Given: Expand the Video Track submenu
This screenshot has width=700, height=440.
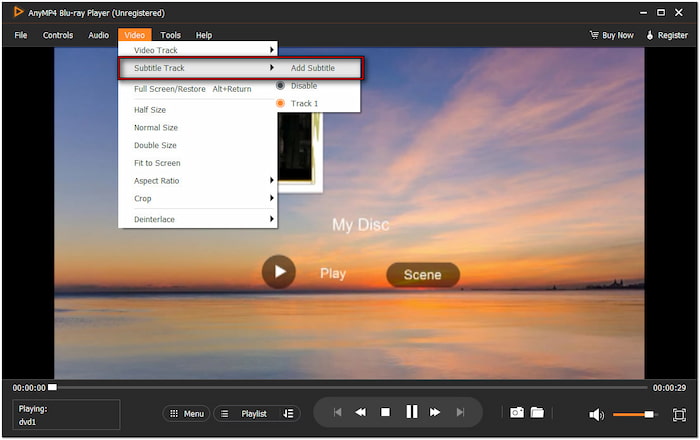Looking at the screenshot, I should coord(198,50).
